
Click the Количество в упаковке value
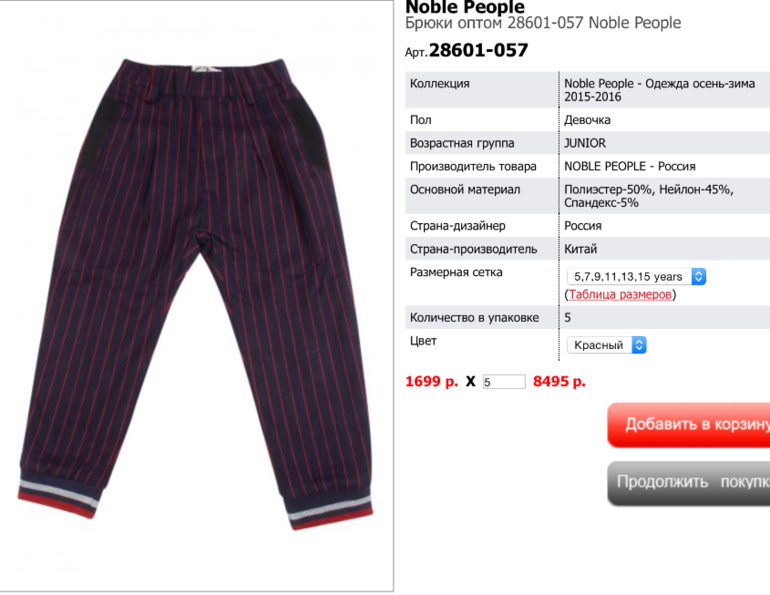(568, 318)
